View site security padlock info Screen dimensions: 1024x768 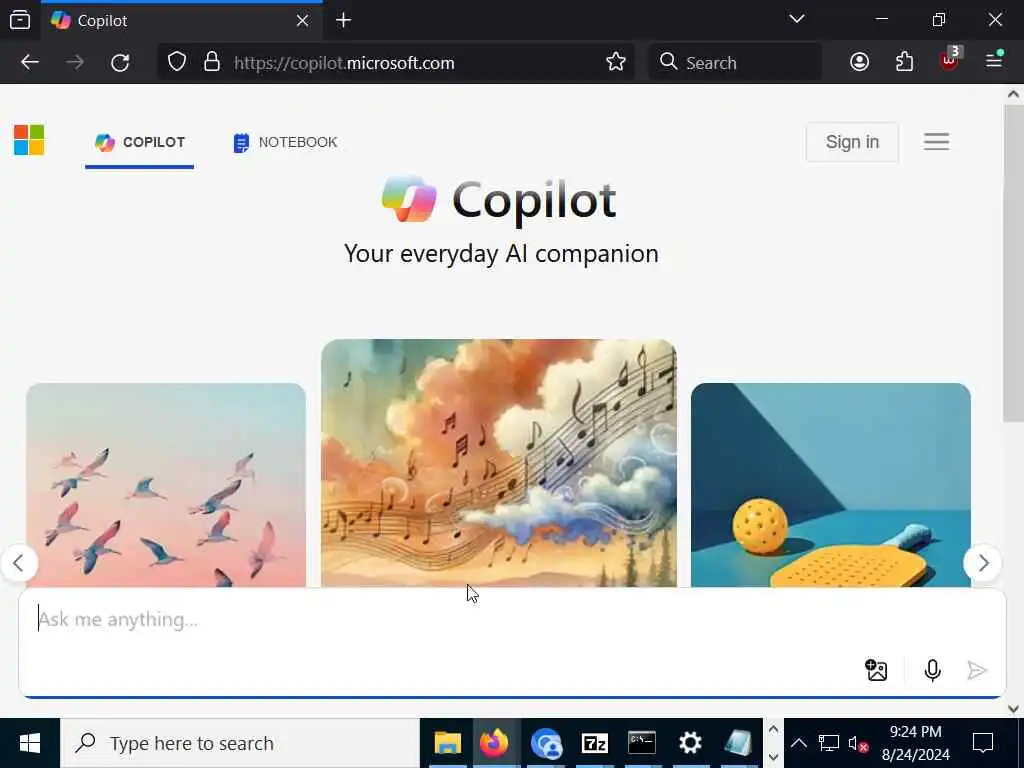tap(212, 62)
